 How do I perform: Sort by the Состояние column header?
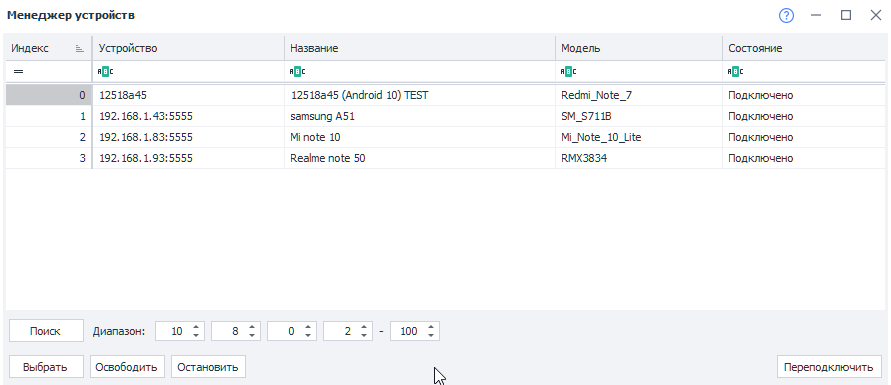click(803, 48)
